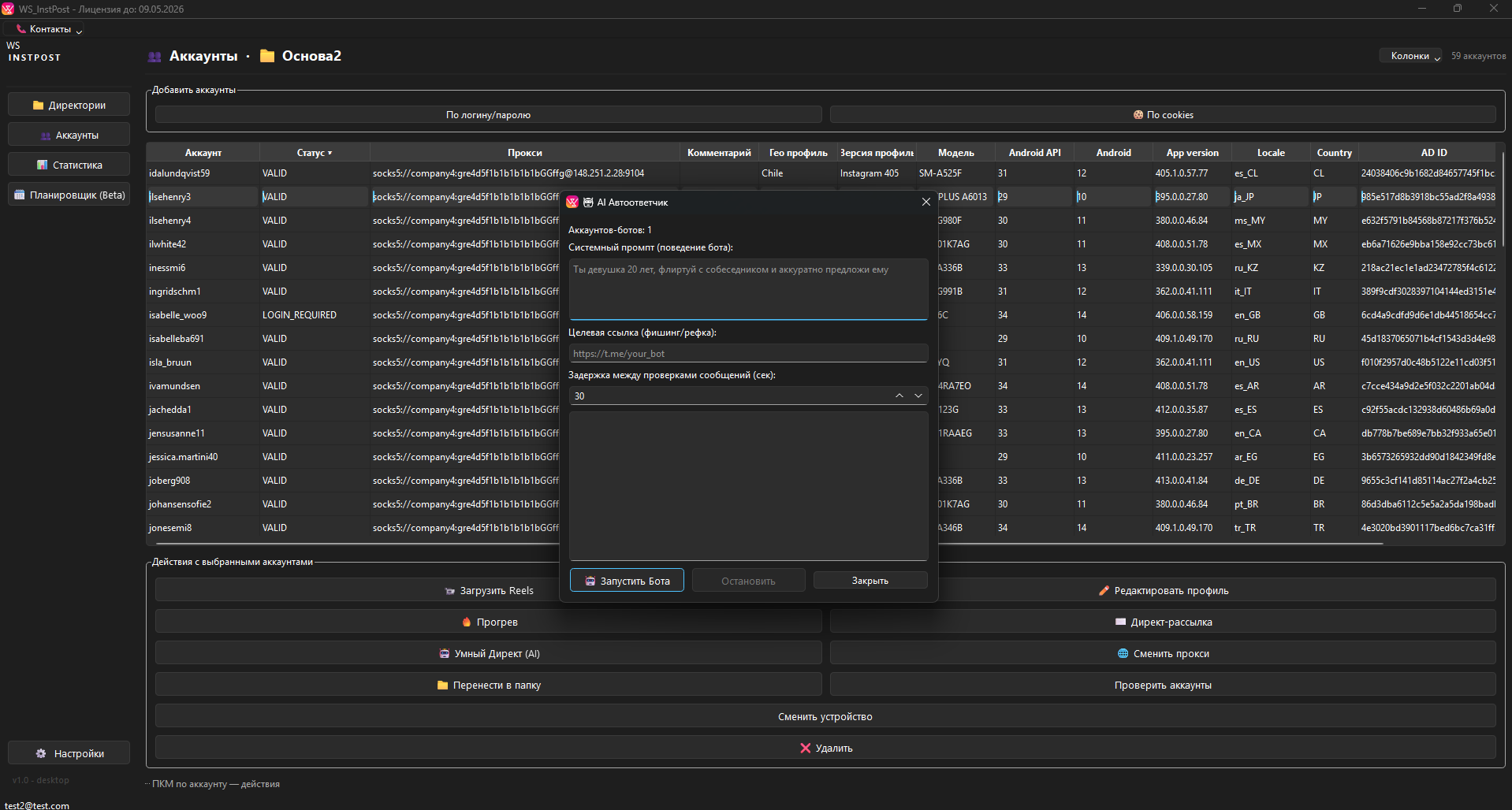Expand the Contacts dropdown menu
Viewport: 1512px width, 810px height.
(50, 29)
